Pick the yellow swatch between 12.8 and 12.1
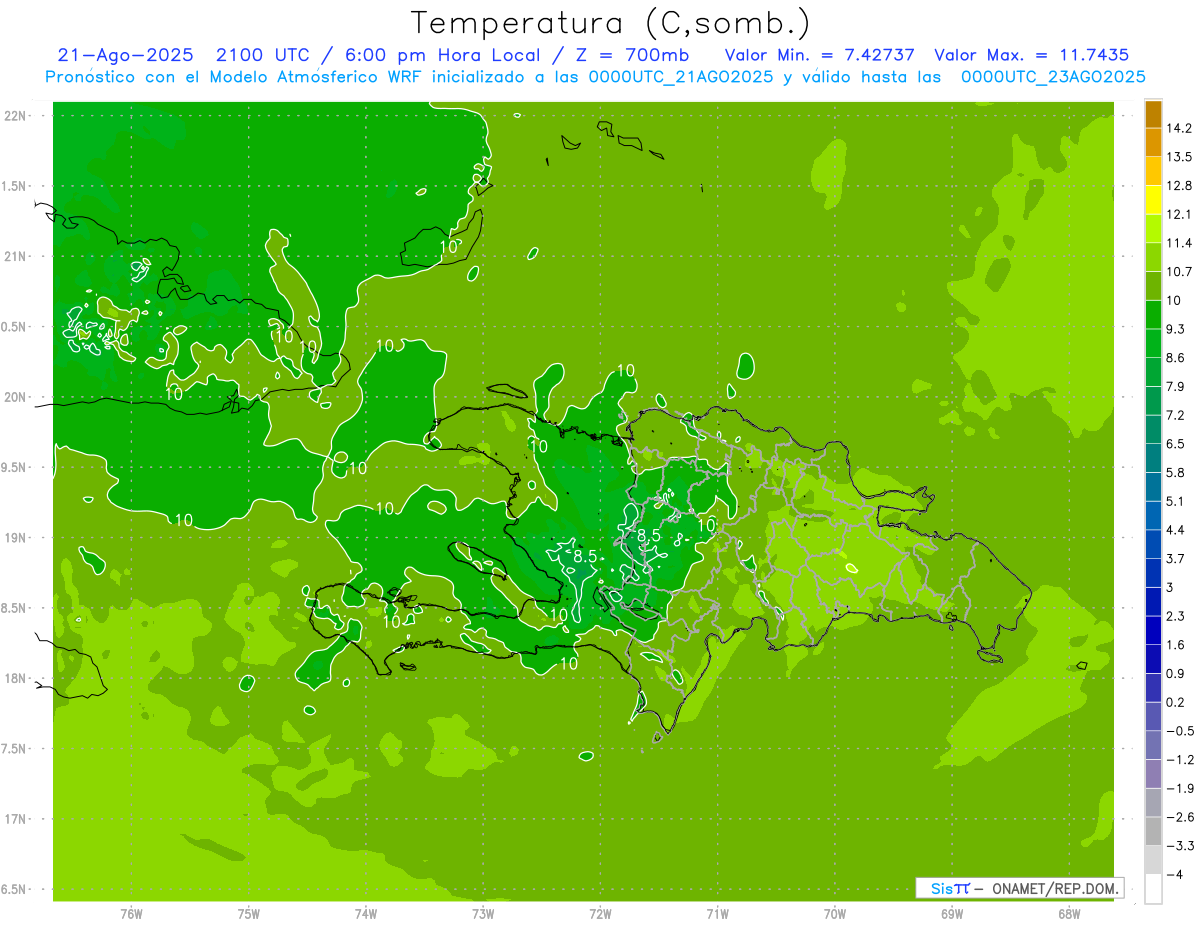Viewport: 1200px width, 927px height. click(x=1153, y=200)
